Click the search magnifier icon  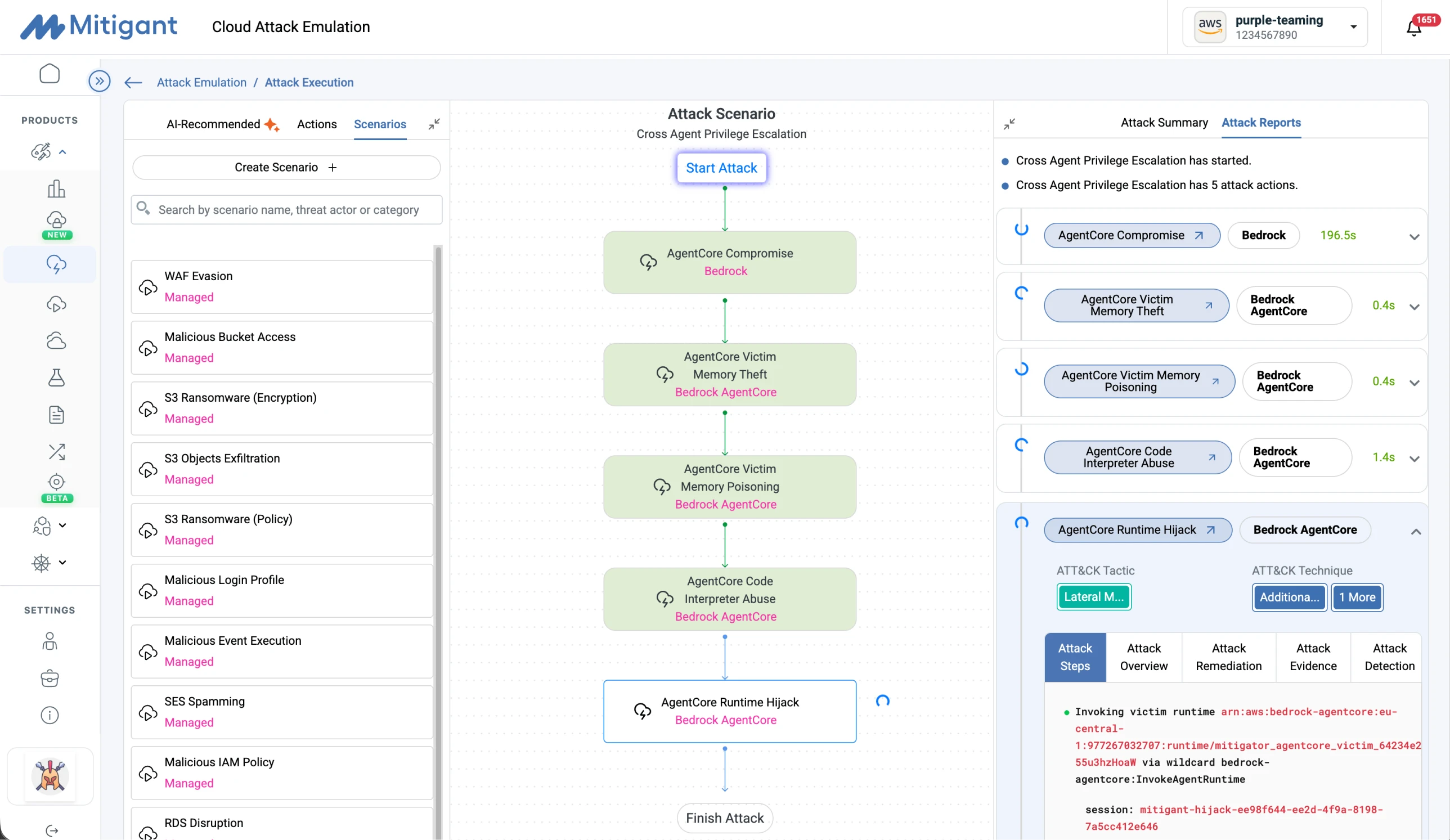pos(143,208)
